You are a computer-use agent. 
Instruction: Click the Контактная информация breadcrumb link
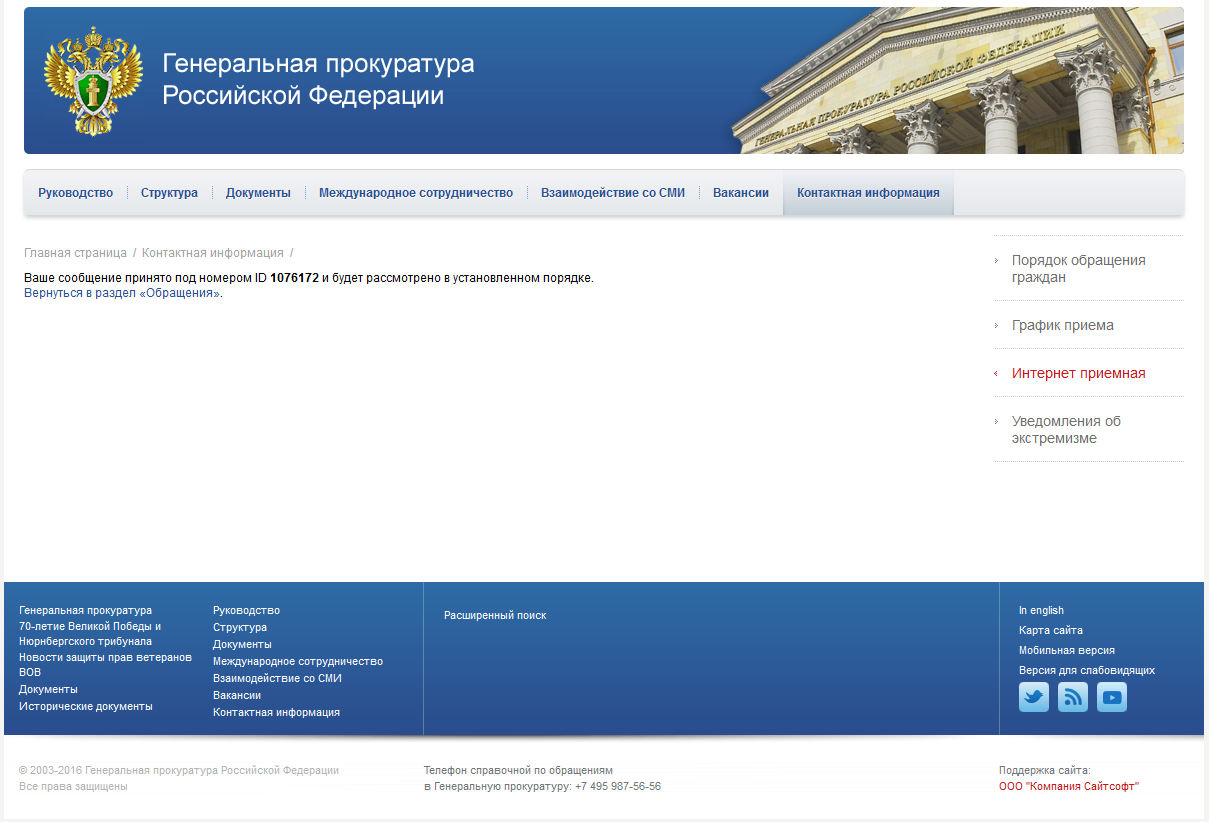213,253
